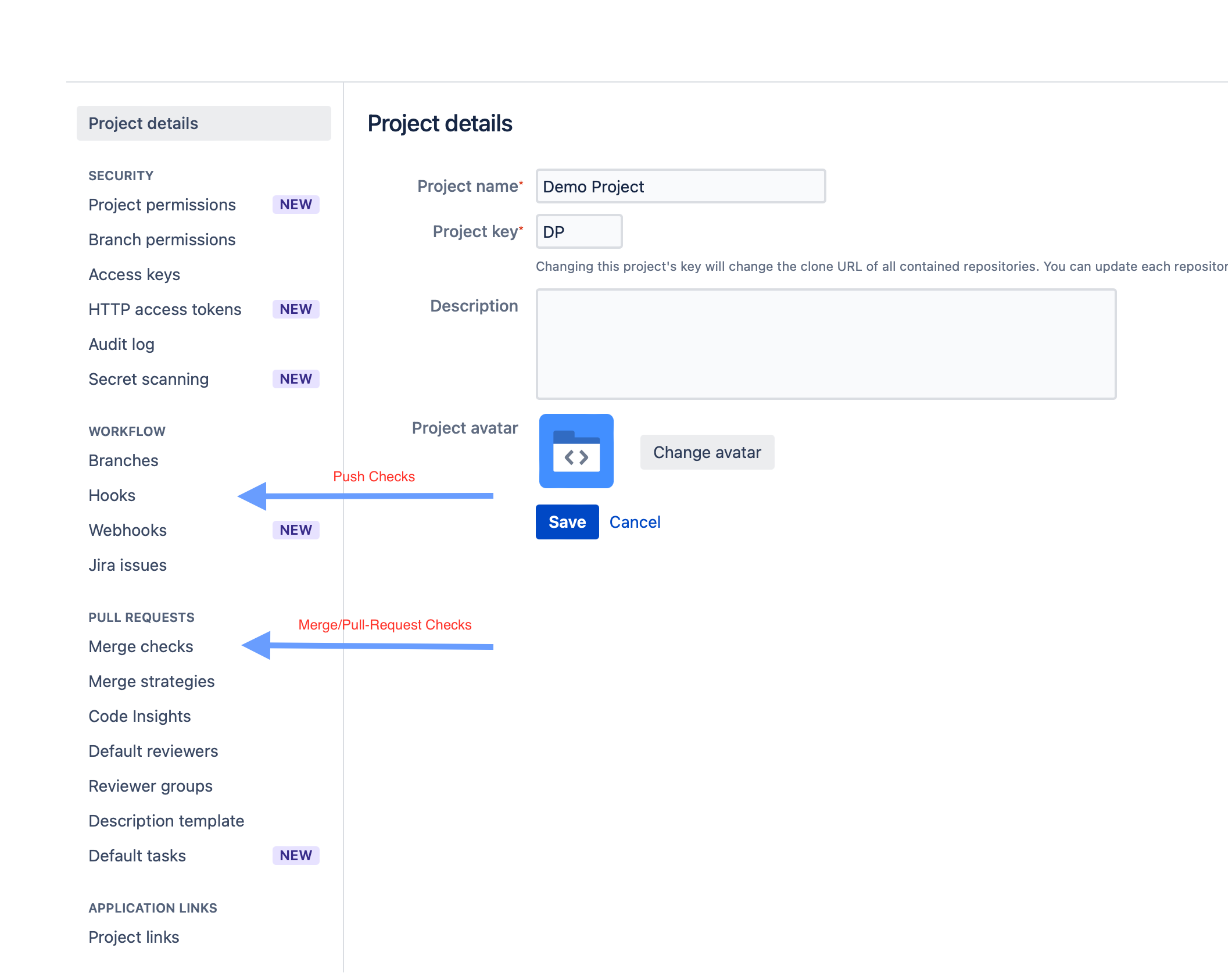
Task: Go to the Access keys page
Action: point(134,274)
